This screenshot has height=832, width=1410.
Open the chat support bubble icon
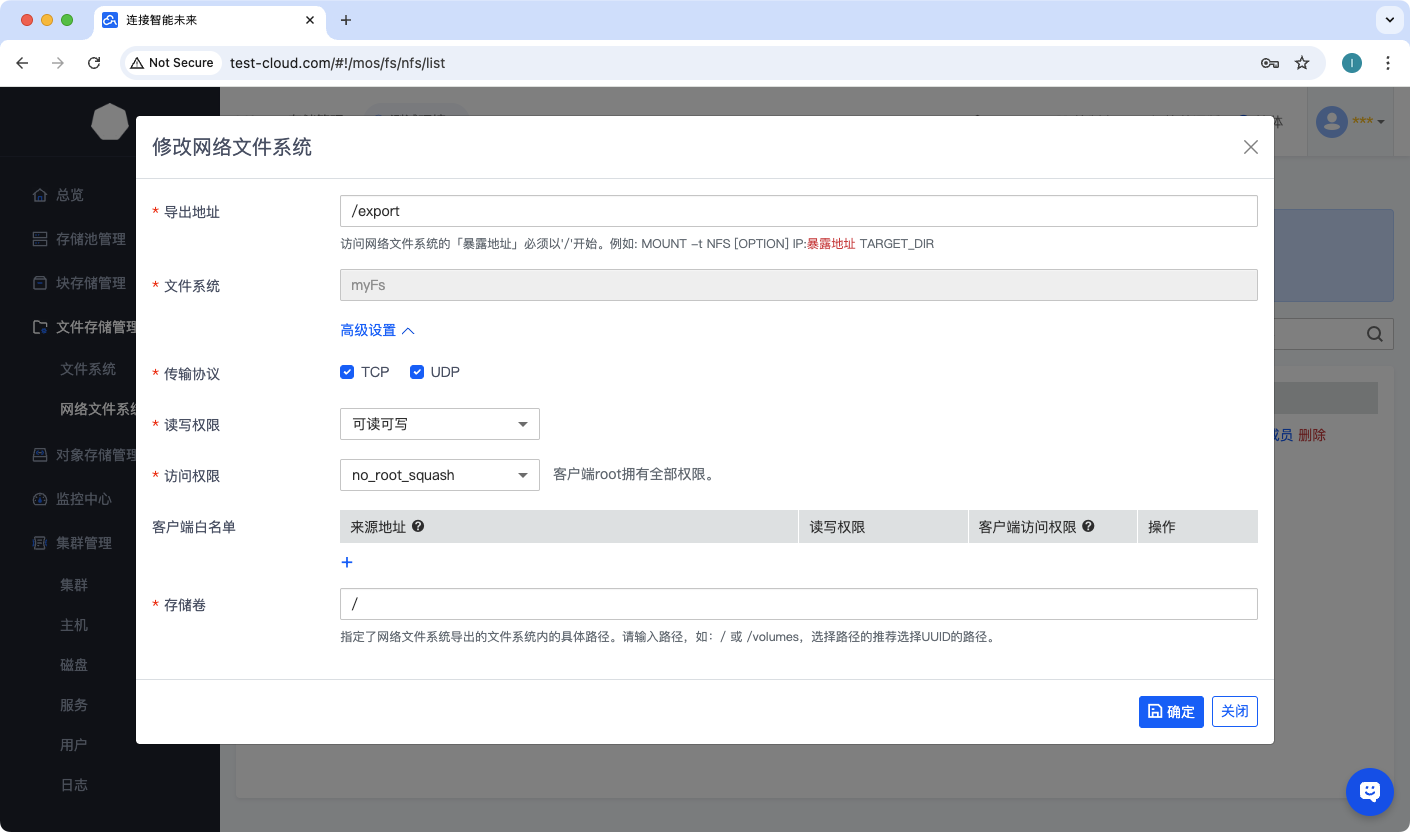(x=1369, y=791)
